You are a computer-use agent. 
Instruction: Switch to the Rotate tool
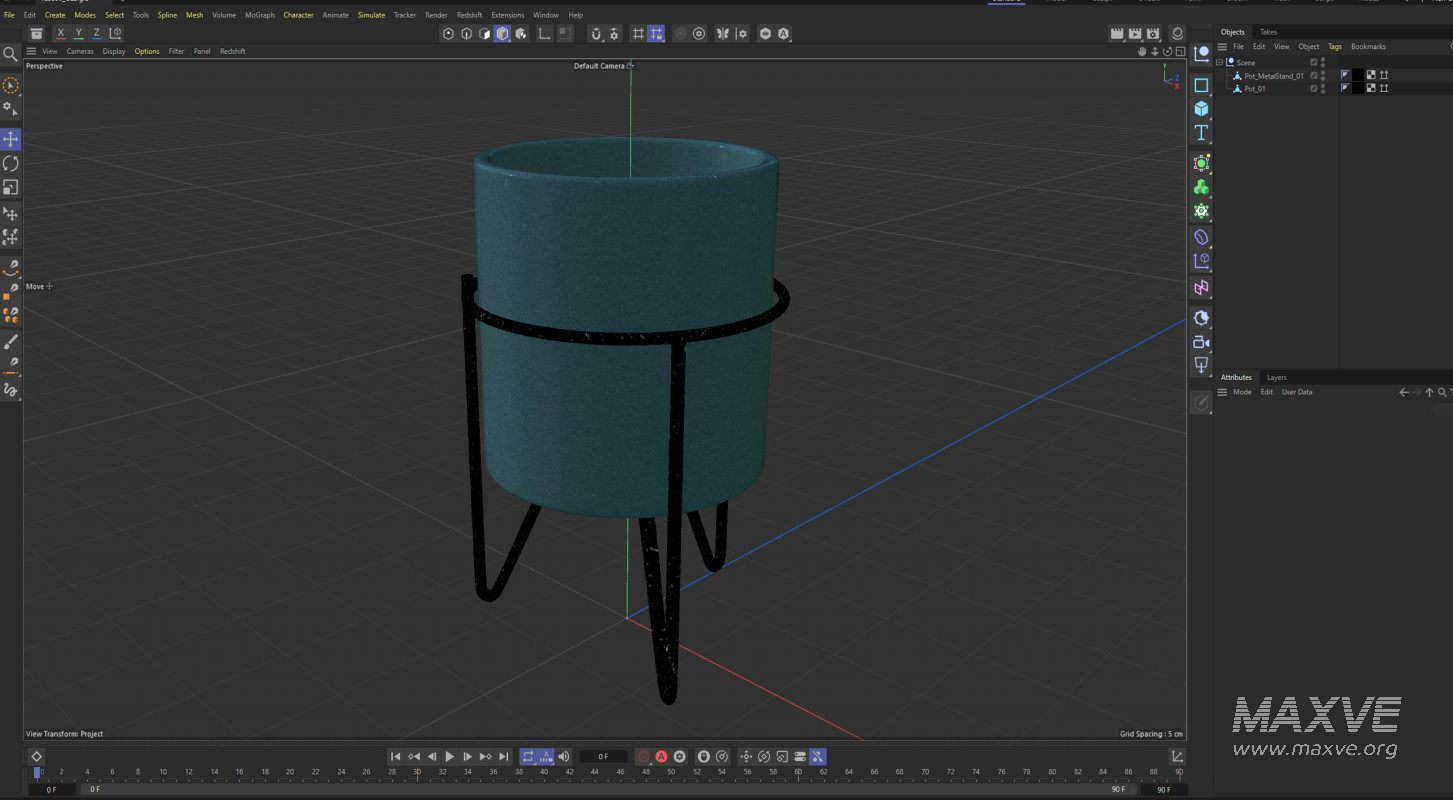point(10,163)
